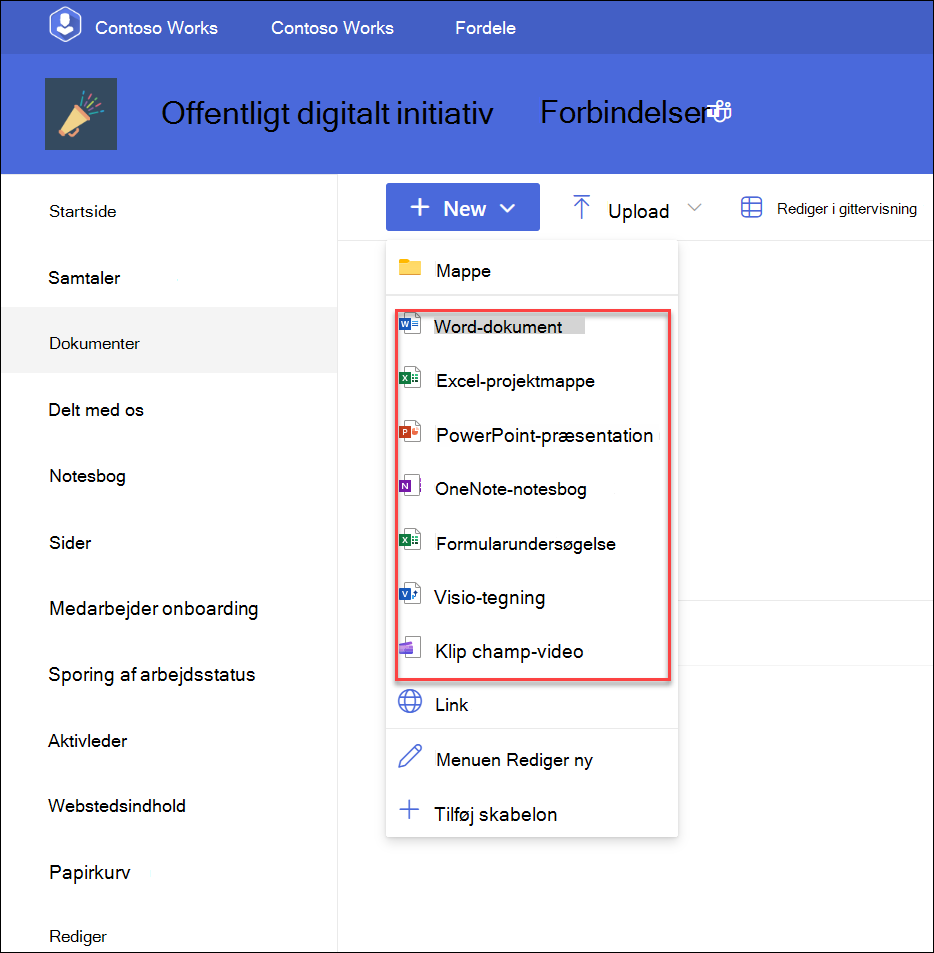Image resolution: width=934 pixels, height=953 pixels.
Task: Open Webstedsindhold in the sidebar
Action: click(x=117, y=806)
